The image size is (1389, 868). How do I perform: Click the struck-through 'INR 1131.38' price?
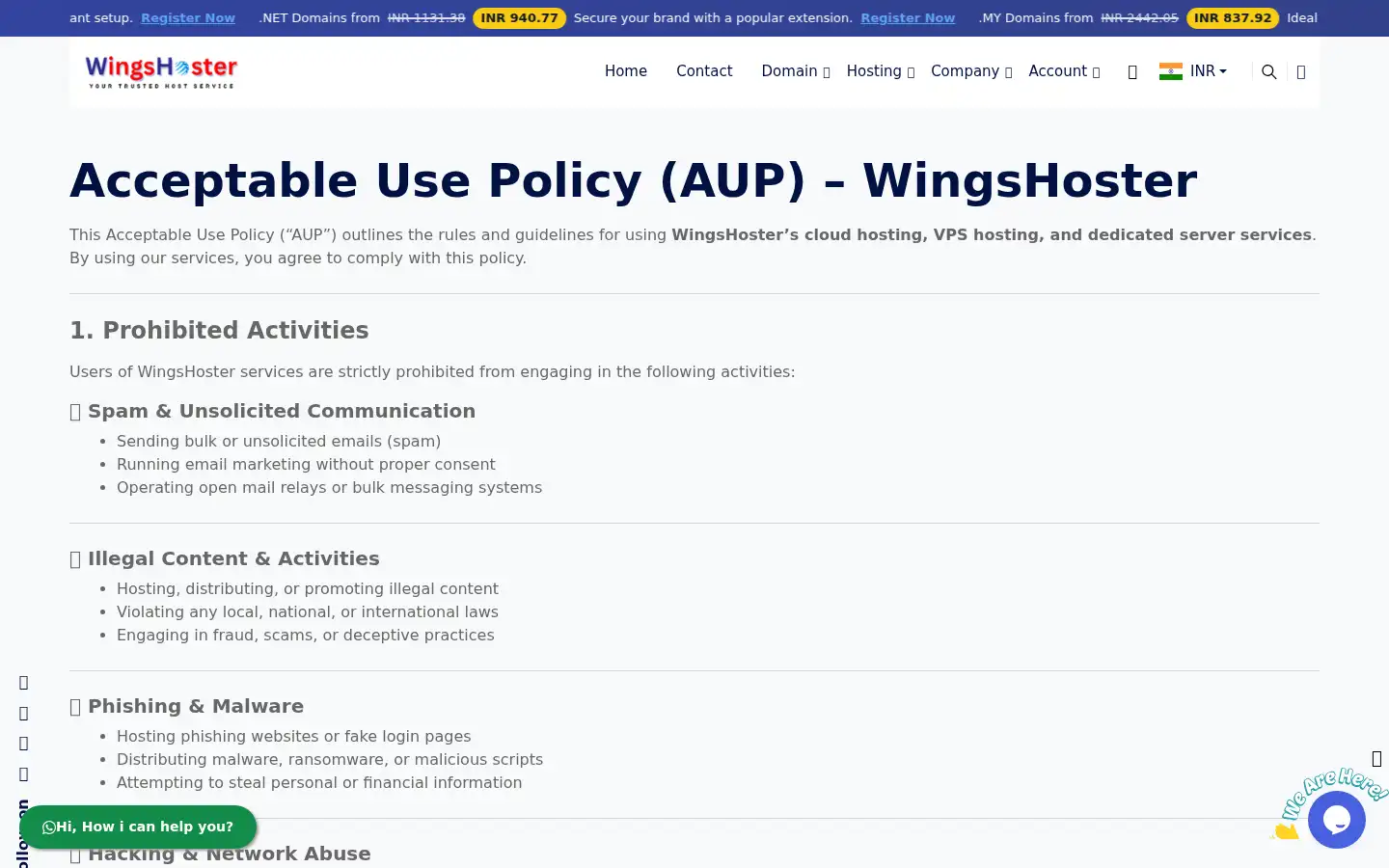(426, 18)
